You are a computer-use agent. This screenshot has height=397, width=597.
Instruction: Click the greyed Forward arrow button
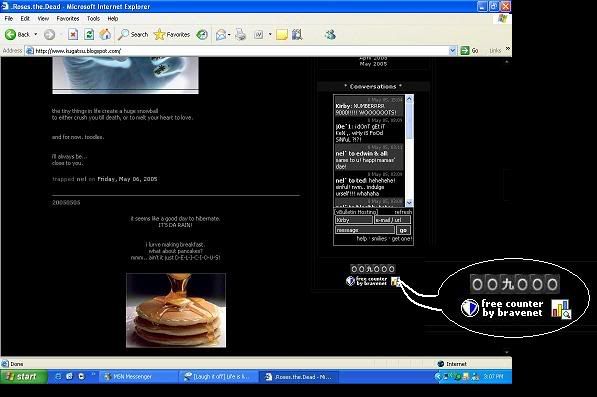point(49,35)
